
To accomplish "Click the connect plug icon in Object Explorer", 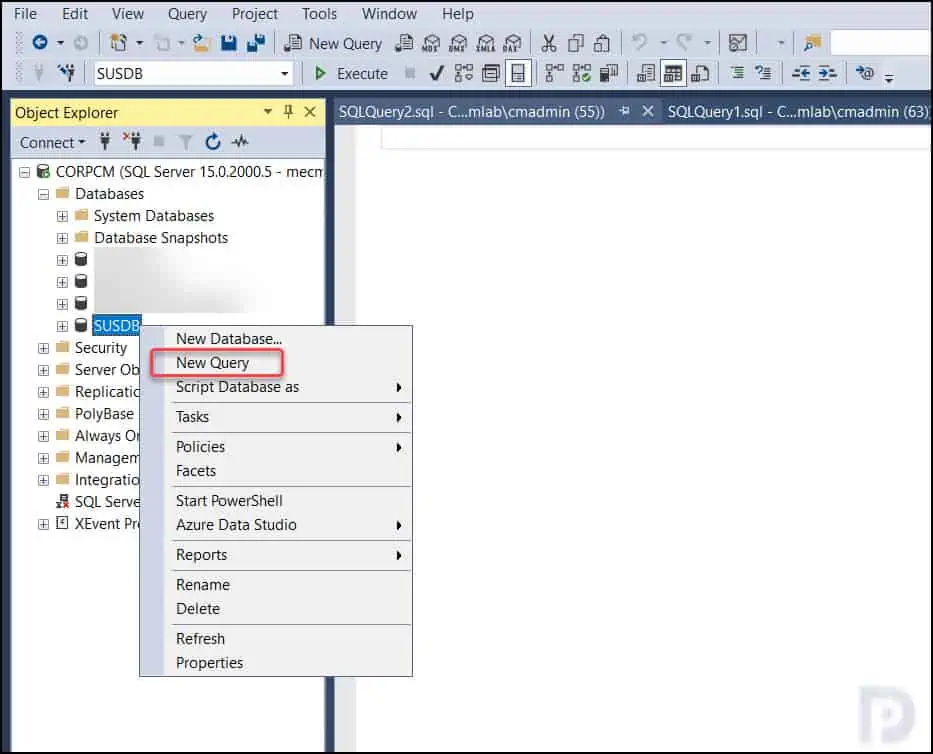I will (105, 142).
